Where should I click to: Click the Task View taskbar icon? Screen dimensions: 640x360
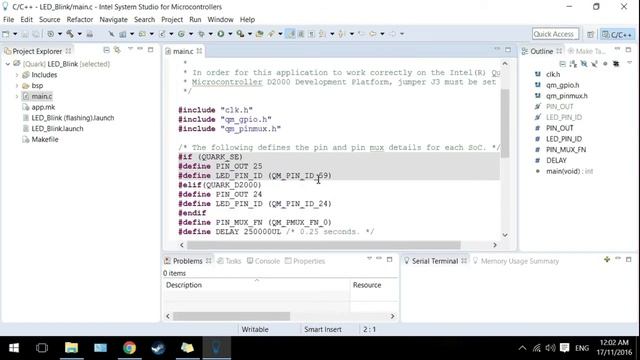pyautogui.click(x=42, y=348)
